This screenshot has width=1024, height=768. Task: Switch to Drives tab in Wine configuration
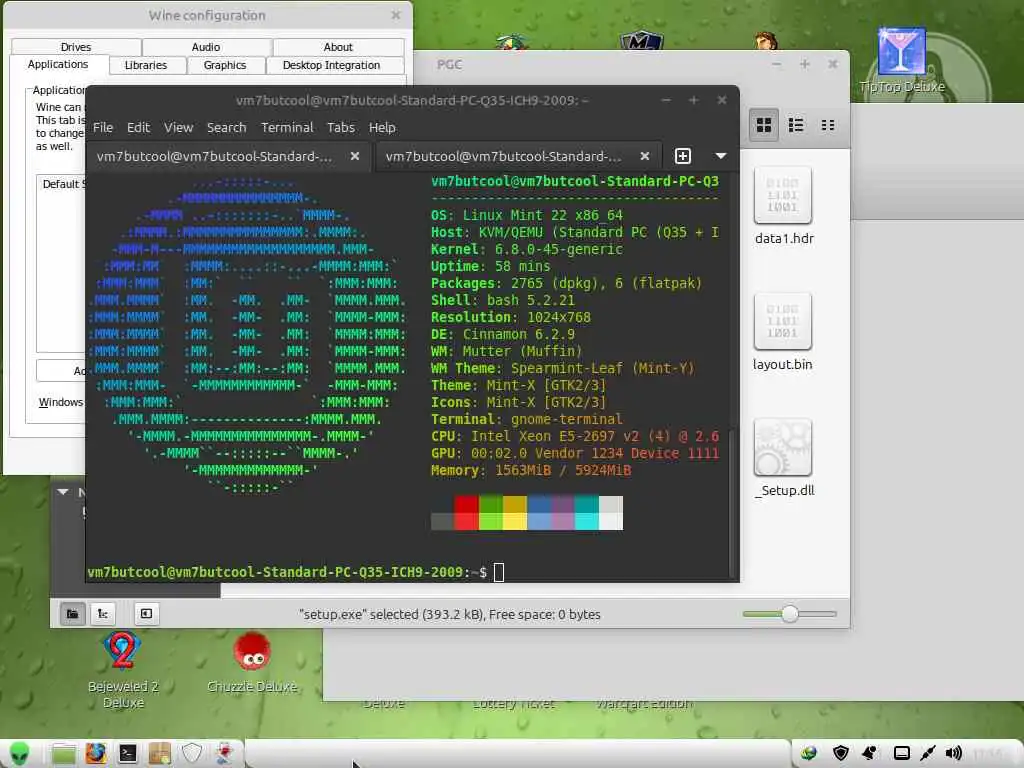(76, 47)
